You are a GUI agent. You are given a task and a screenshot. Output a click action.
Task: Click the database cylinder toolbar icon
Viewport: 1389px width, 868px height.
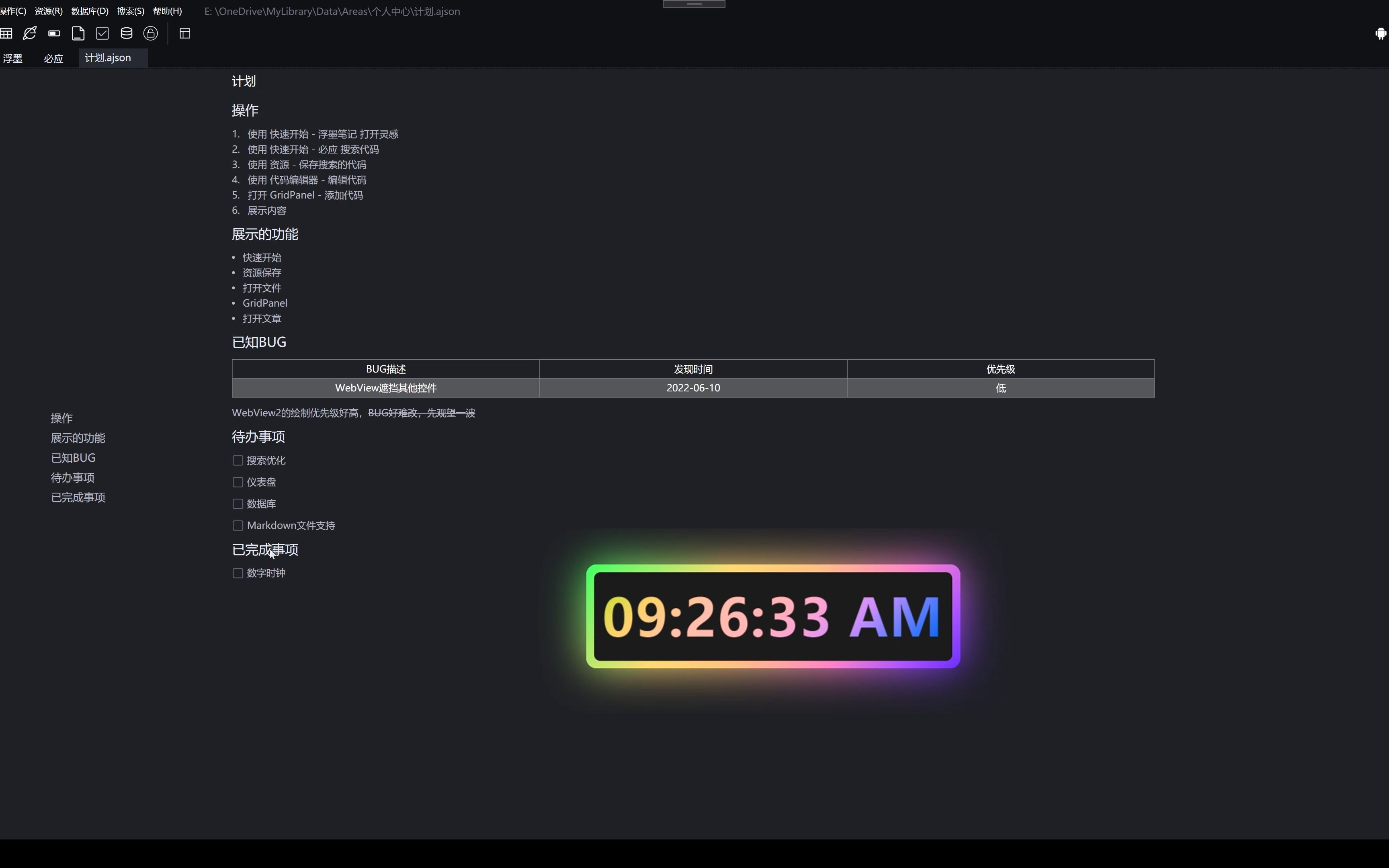click(126, 33)
